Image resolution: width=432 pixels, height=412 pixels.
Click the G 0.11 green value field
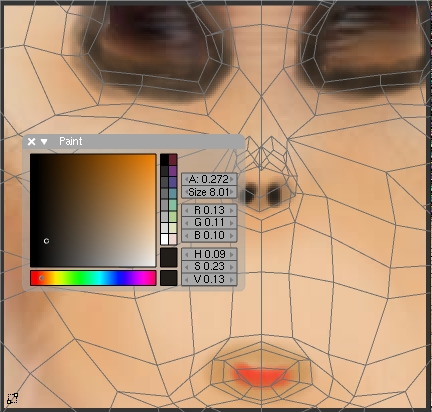209,223
